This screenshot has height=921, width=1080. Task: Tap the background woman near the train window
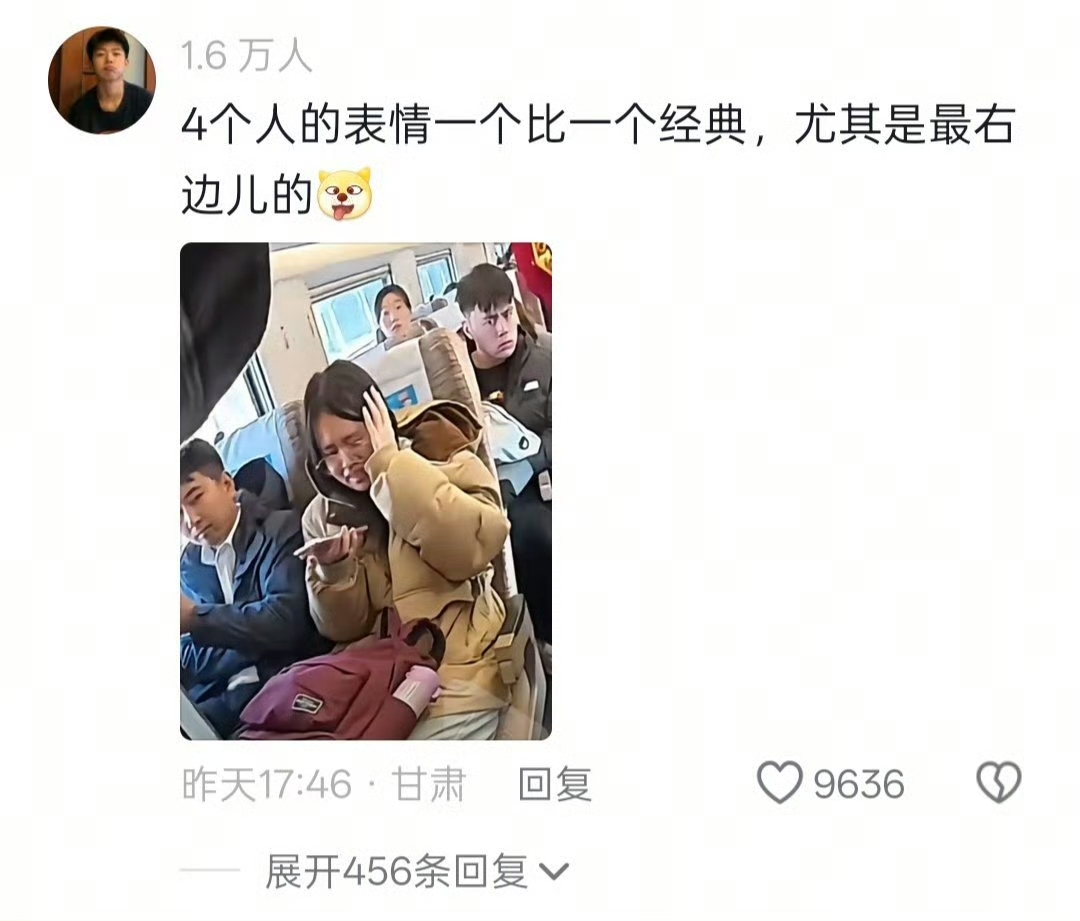point(393,313)
